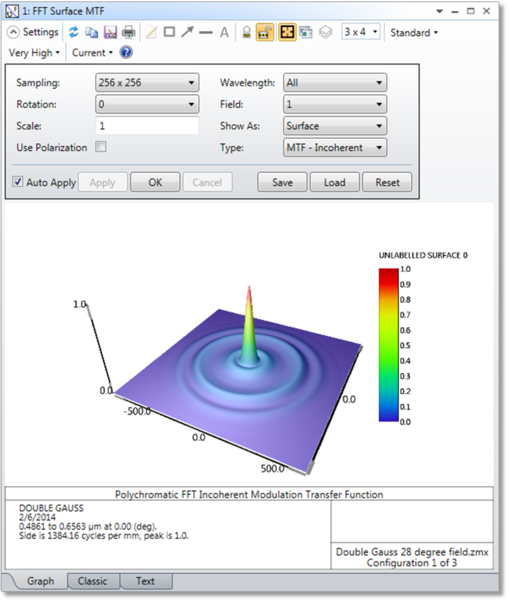This screenshot has width=509, height=601.
Task: Click the window title bar dropdown arrow
Action: 439,11
